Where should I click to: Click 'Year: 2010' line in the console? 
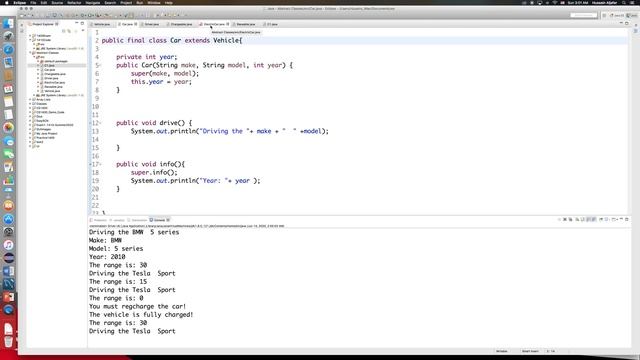pos(107,257)
